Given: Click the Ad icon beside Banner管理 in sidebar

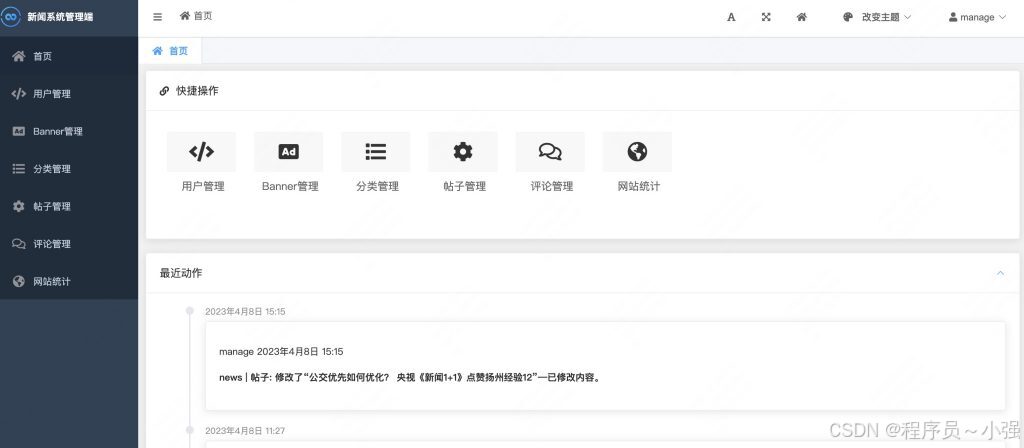Looking at the screenshot, I should coord(19,131).
